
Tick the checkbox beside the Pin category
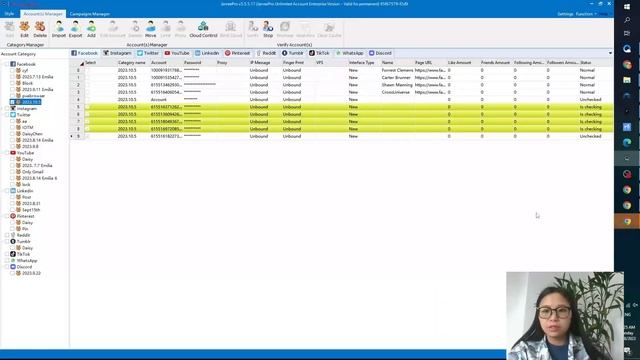tap(12, 229)
